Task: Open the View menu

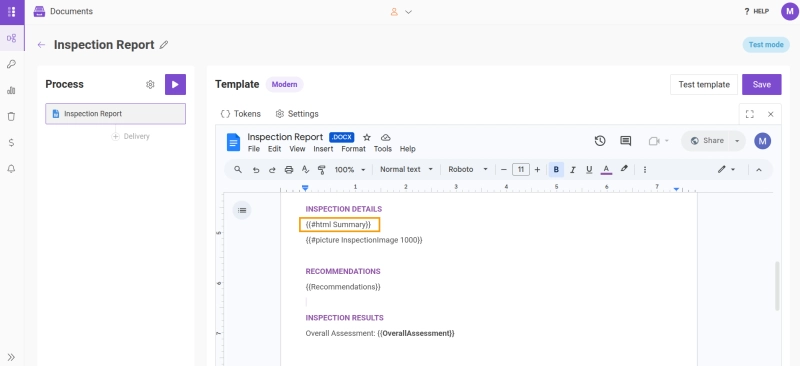Action: [297, 149]
